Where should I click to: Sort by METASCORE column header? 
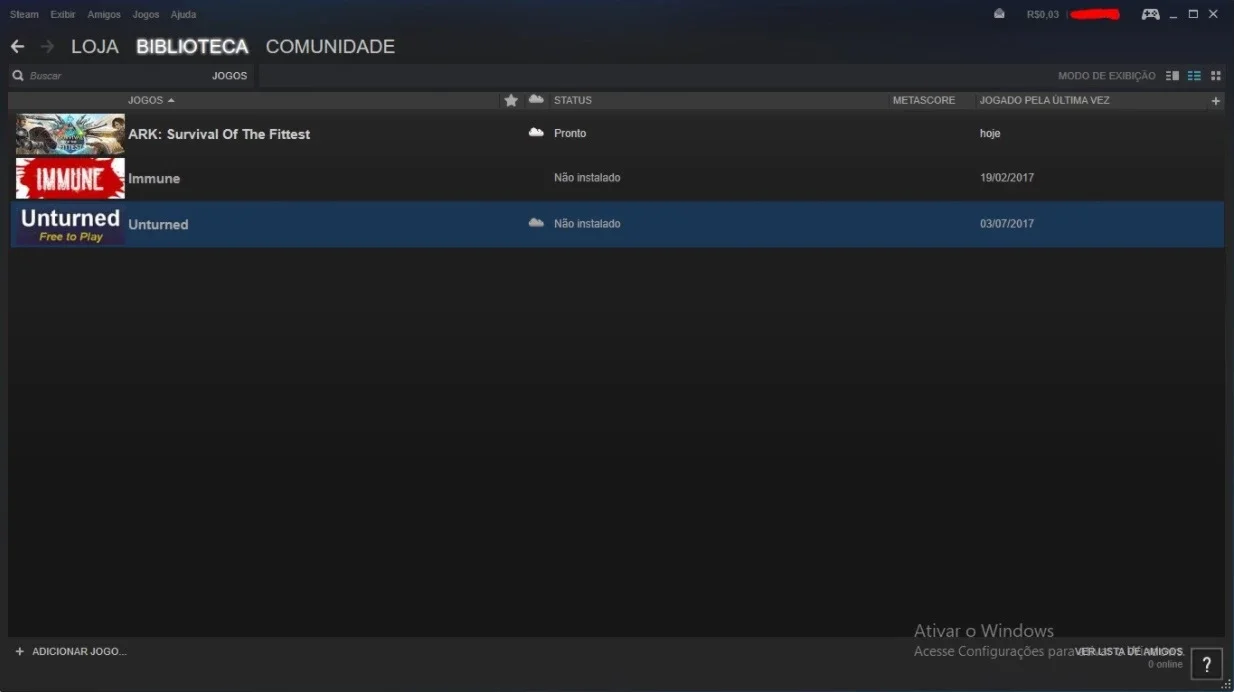tap(924, 101)
